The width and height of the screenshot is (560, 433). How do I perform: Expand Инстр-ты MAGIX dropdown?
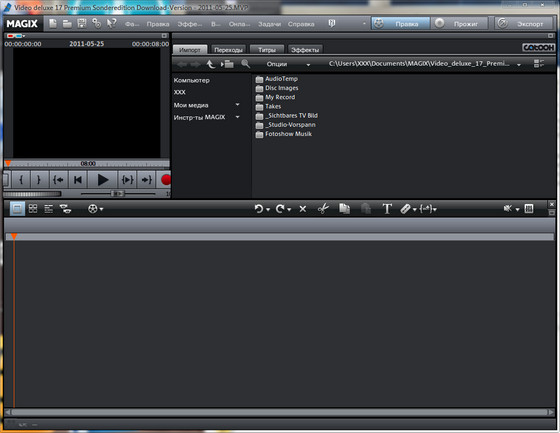(238, 117)
